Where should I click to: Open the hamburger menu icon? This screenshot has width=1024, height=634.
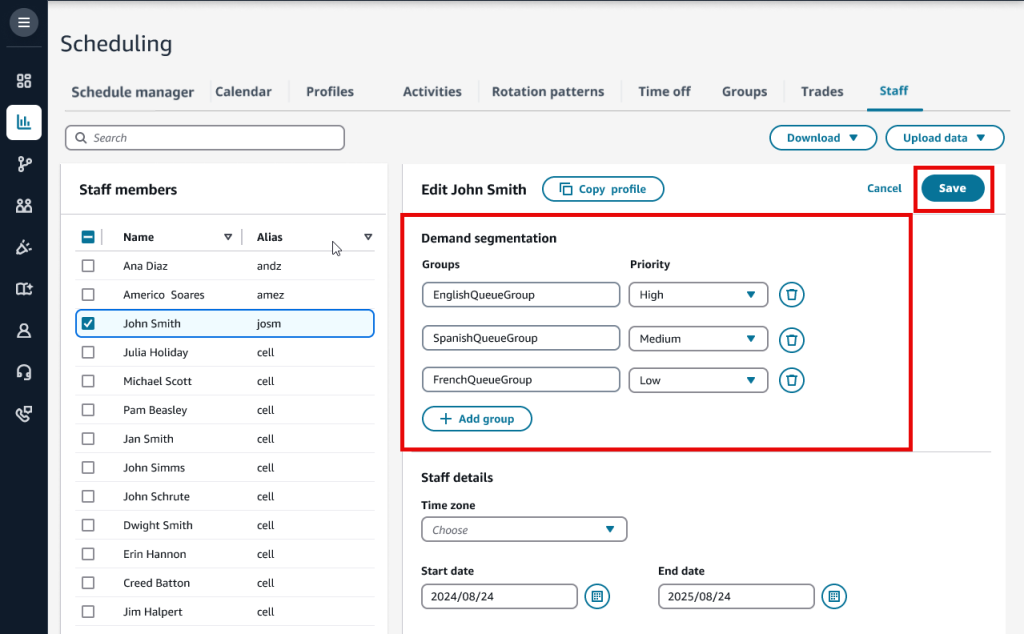(x=24, y=22)
